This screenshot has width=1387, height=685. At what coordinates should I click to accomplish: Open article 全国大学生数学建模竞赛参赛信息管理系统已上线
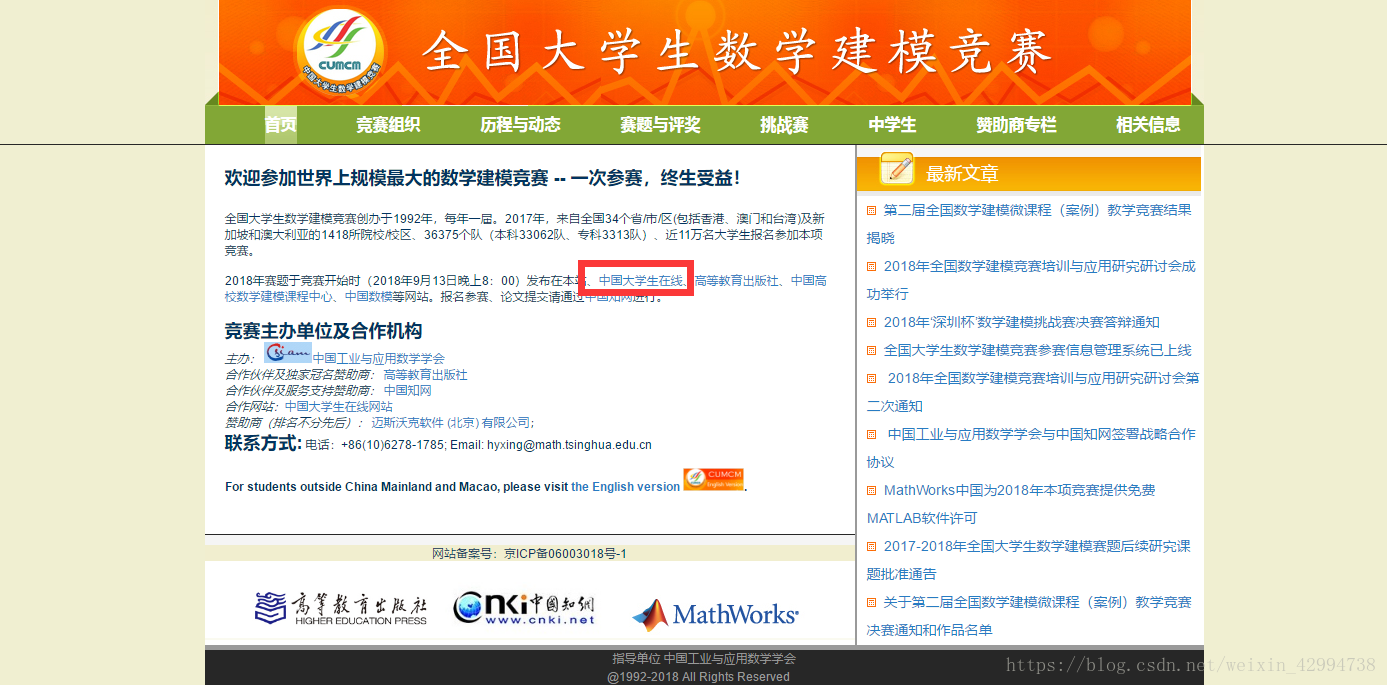pos(1037,350)
